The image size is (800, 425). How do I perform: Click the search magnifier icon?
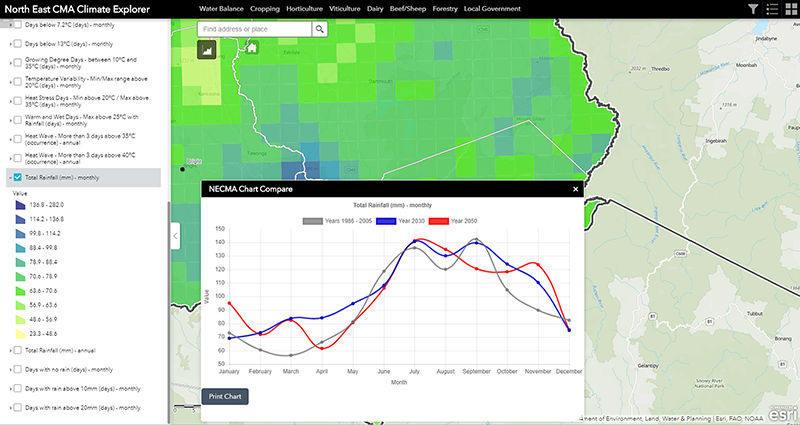(320, 29)
